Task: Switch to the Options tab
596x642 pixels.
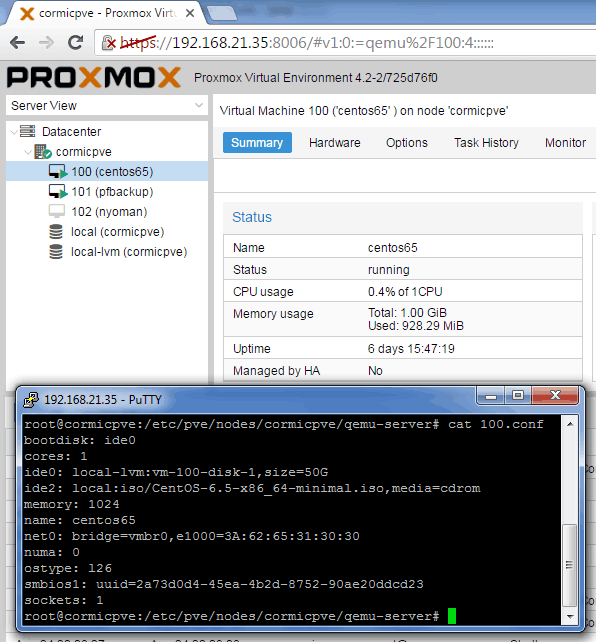Action: (407, 142)
